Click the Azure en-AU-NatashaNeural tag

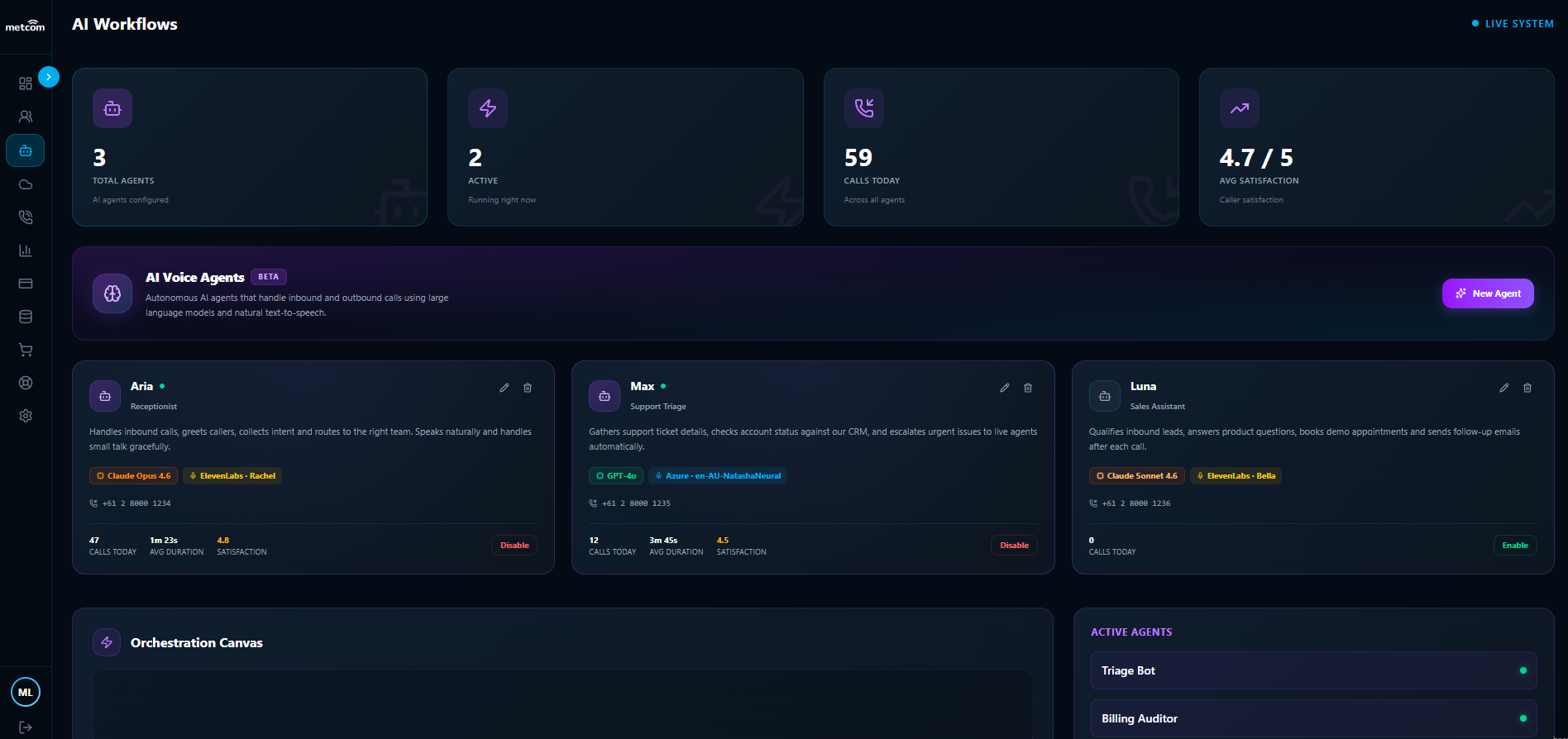click(x=718, y=476)
